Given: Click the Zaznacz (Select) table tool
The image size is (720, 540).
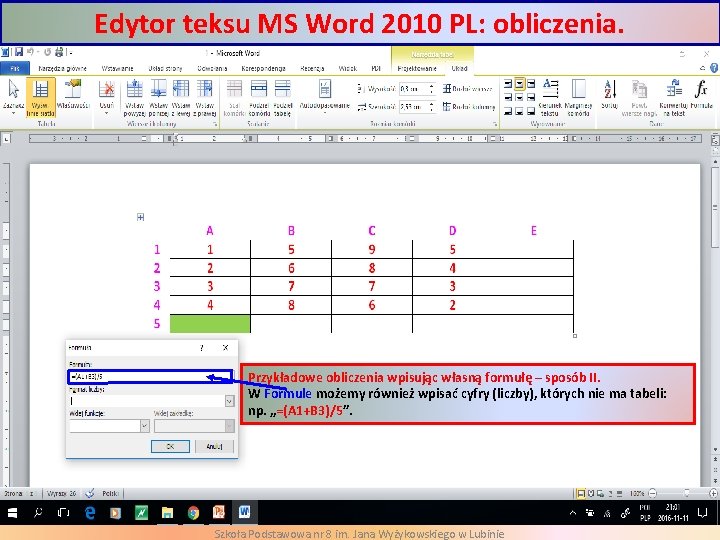Looking at the screenshot, I should pyautogui.click(x=13, y=96).
